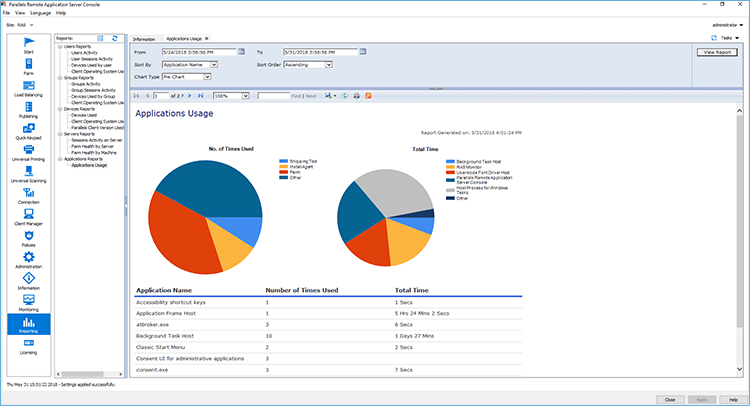Click the find text search field

click(x=274, y=96)
